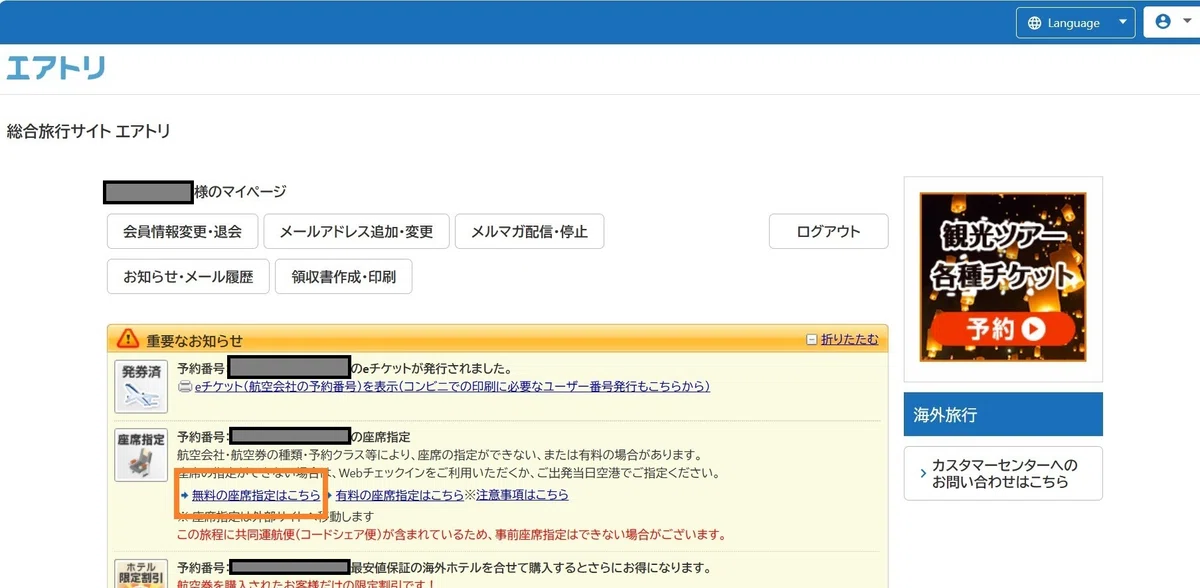Click the メールアドレス追加・変更 button

pyautogui.click(x=356, y=231)
